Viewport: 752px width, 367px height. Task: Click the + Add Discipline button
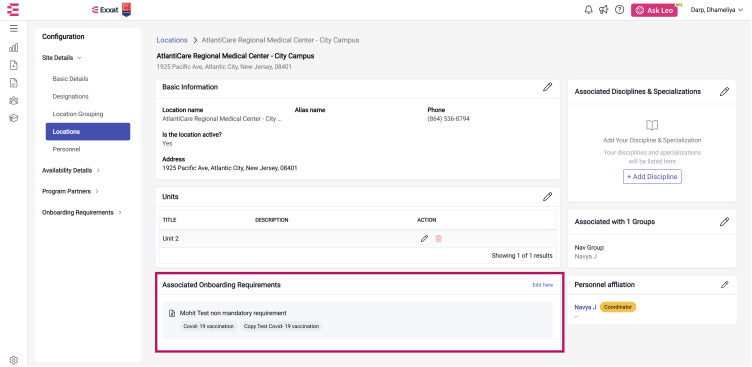(652, 177)
